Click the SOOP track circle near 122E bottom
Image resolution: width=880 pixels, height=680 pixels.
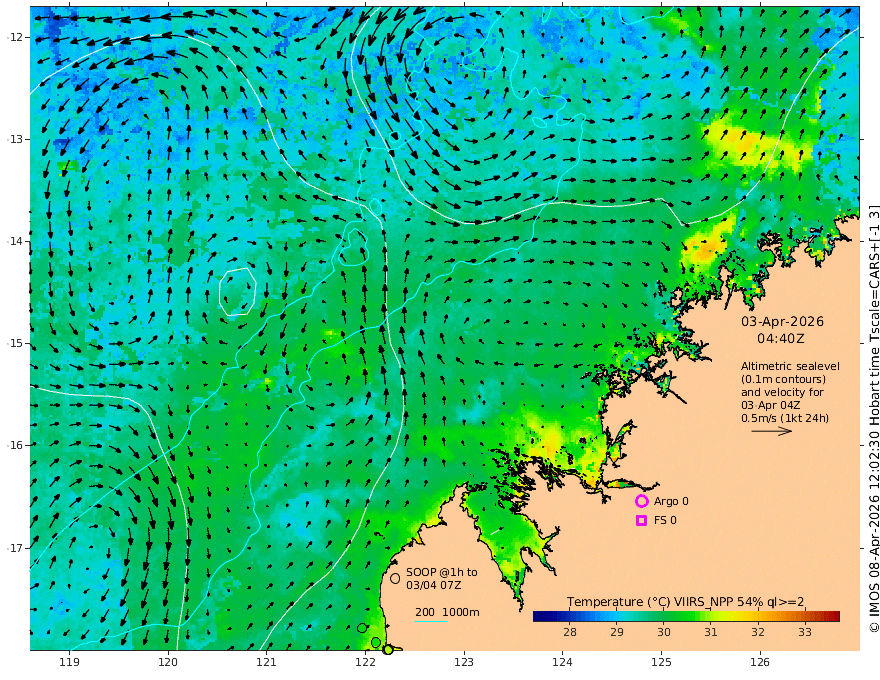(363, 628)
